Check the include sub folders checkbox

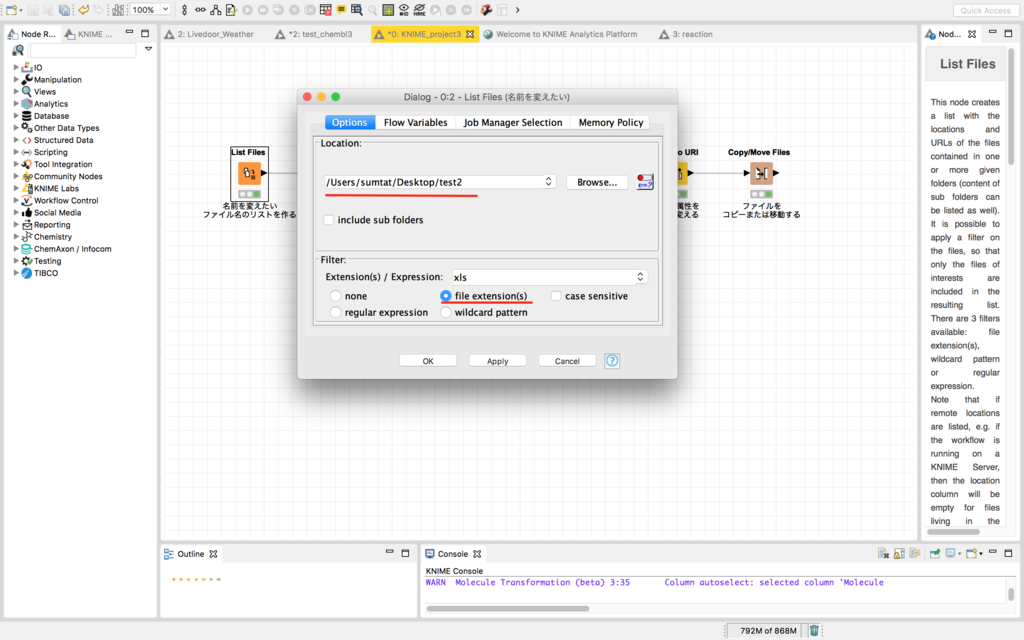[x=328, y=220]
